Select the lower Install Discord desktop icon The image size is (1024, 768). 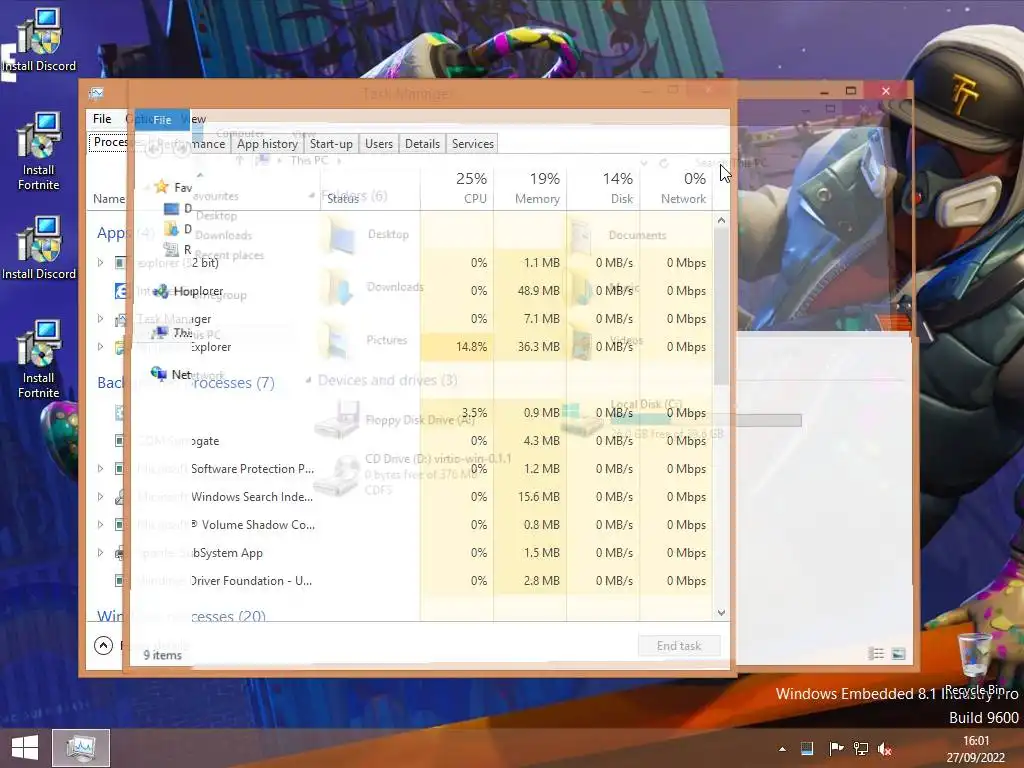click(x=39, y=248)
